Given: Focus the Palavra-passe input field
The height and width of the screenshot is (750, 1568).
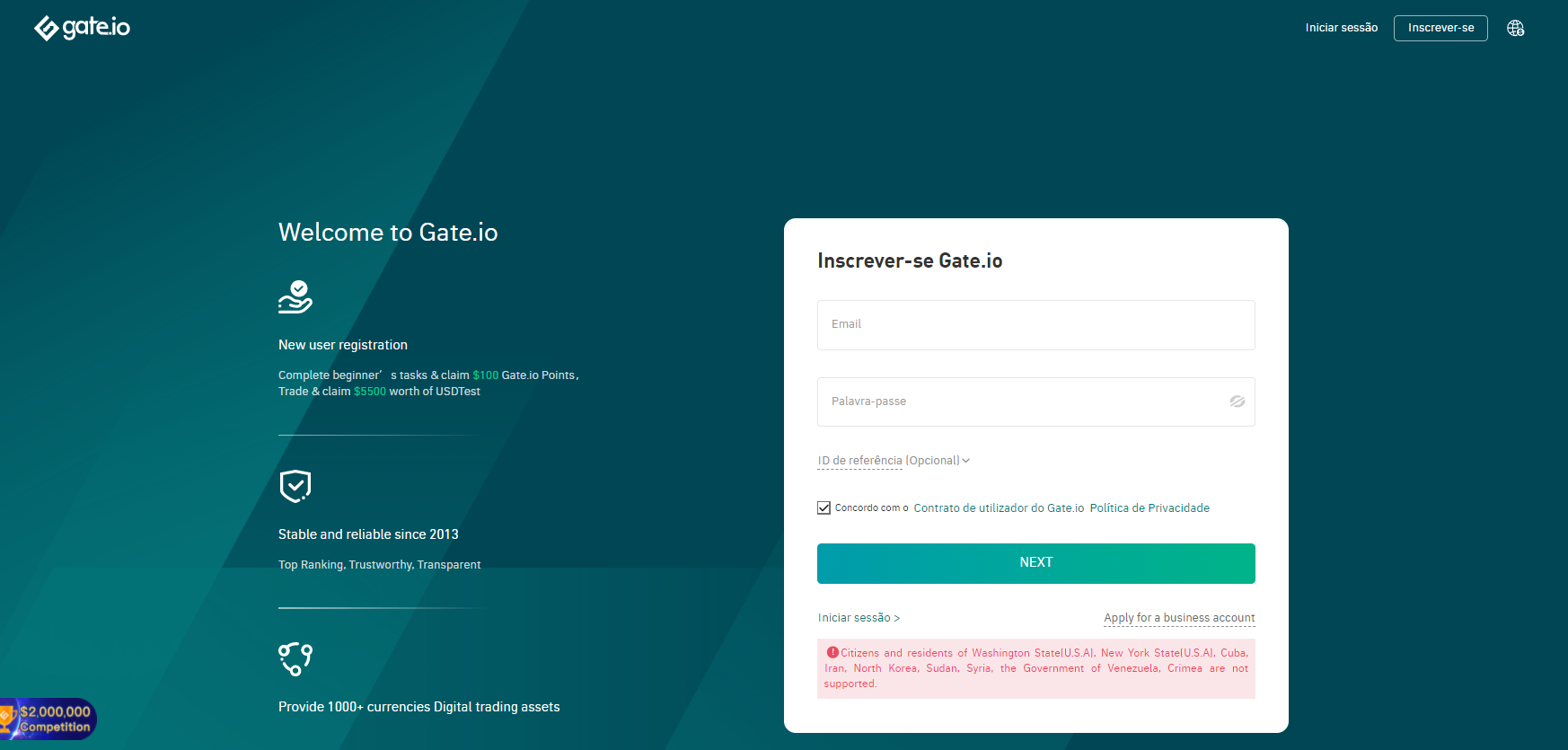Looking at the screenshot, I should click(x=1035, y=401).
